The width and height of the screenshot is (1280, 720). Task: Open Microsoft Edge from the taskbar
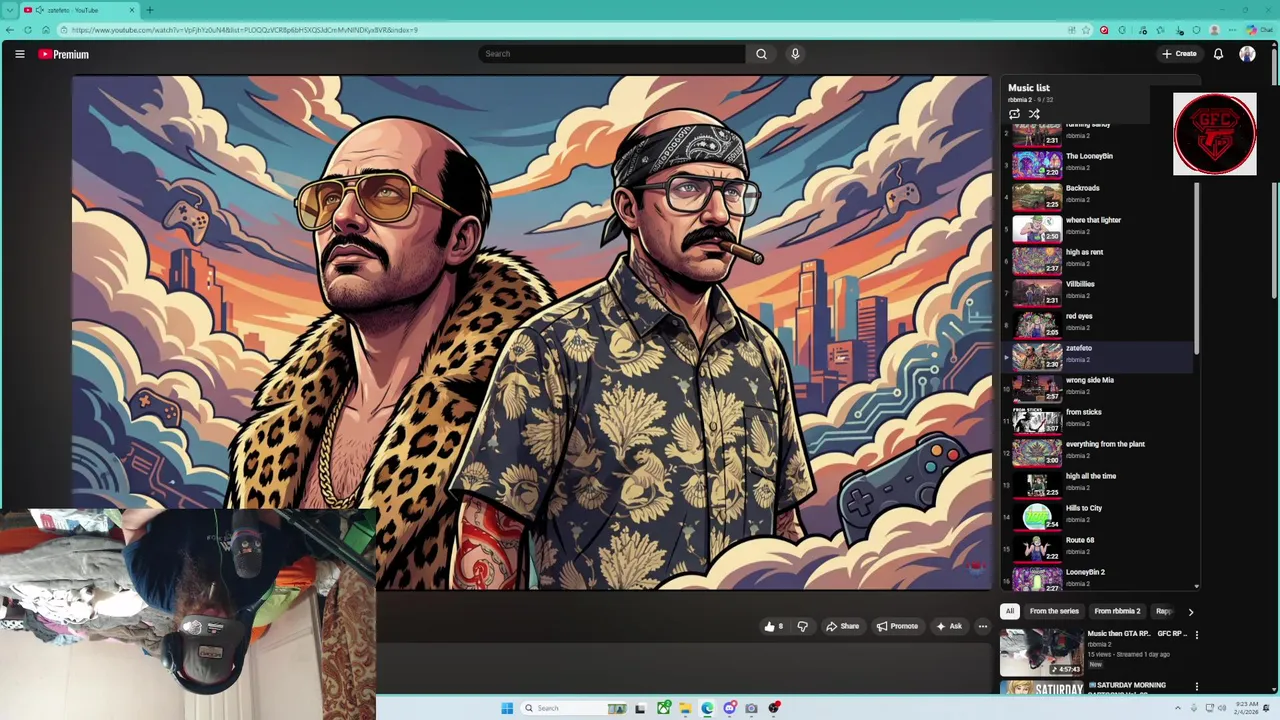[x=707, y=708]
